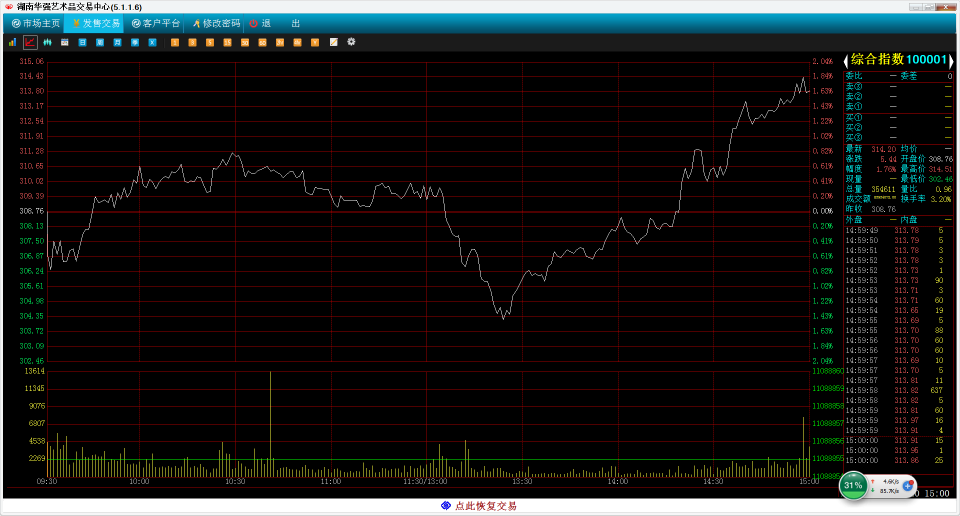Screen dimensions: 960x516
Task: Select the red time-share line chart icon
Action: 30,42
